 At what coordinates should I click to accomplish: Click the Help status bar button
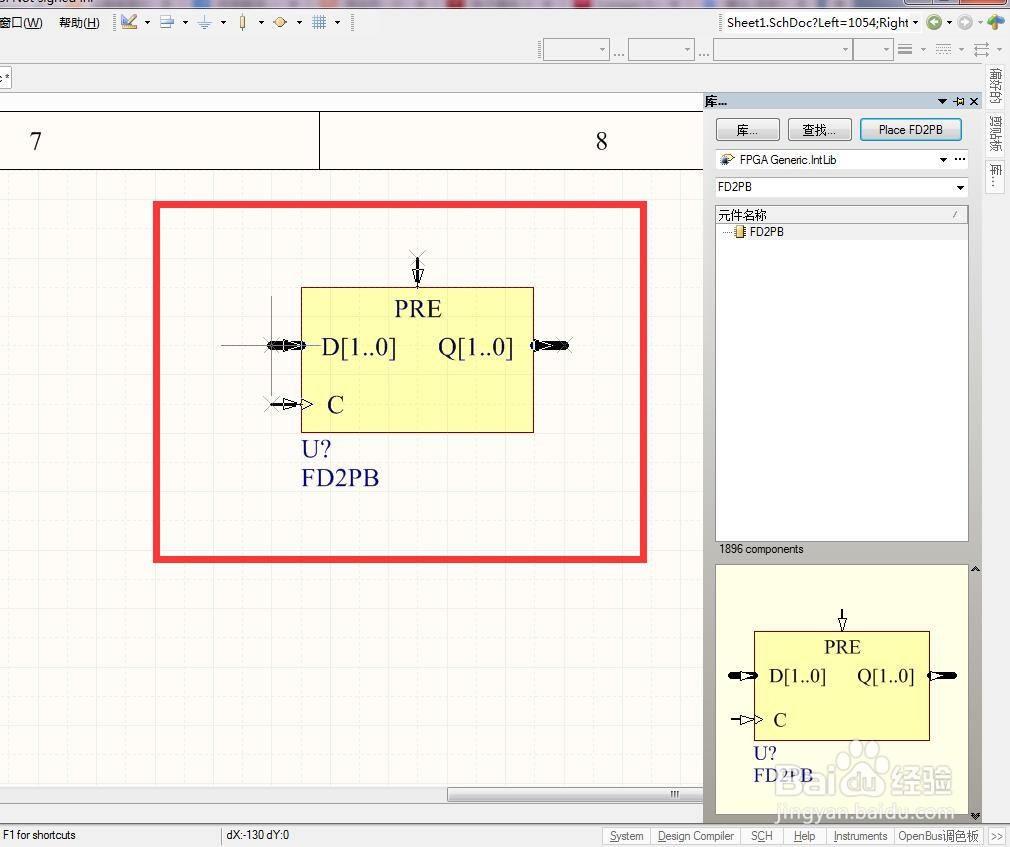[x=804, y=836]
